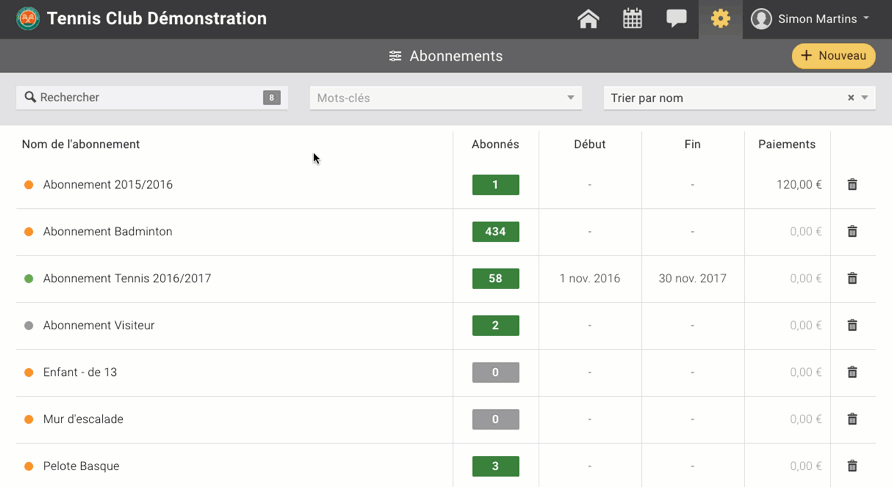Open the settings gear icon
Viewport: 892px width, 487px height.
(720, 19)
